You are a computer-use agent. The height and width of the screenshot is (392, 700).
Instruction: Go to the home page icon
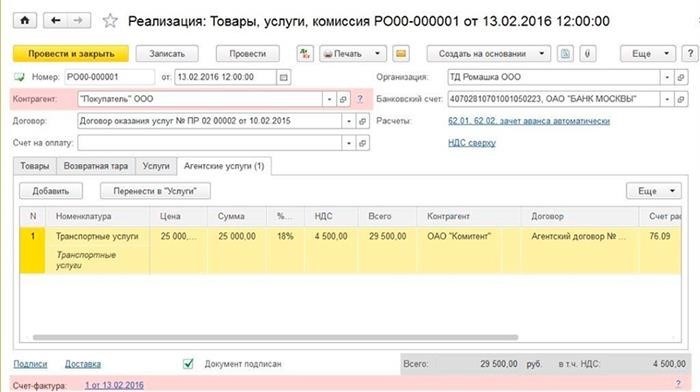(x=25, y=21)
